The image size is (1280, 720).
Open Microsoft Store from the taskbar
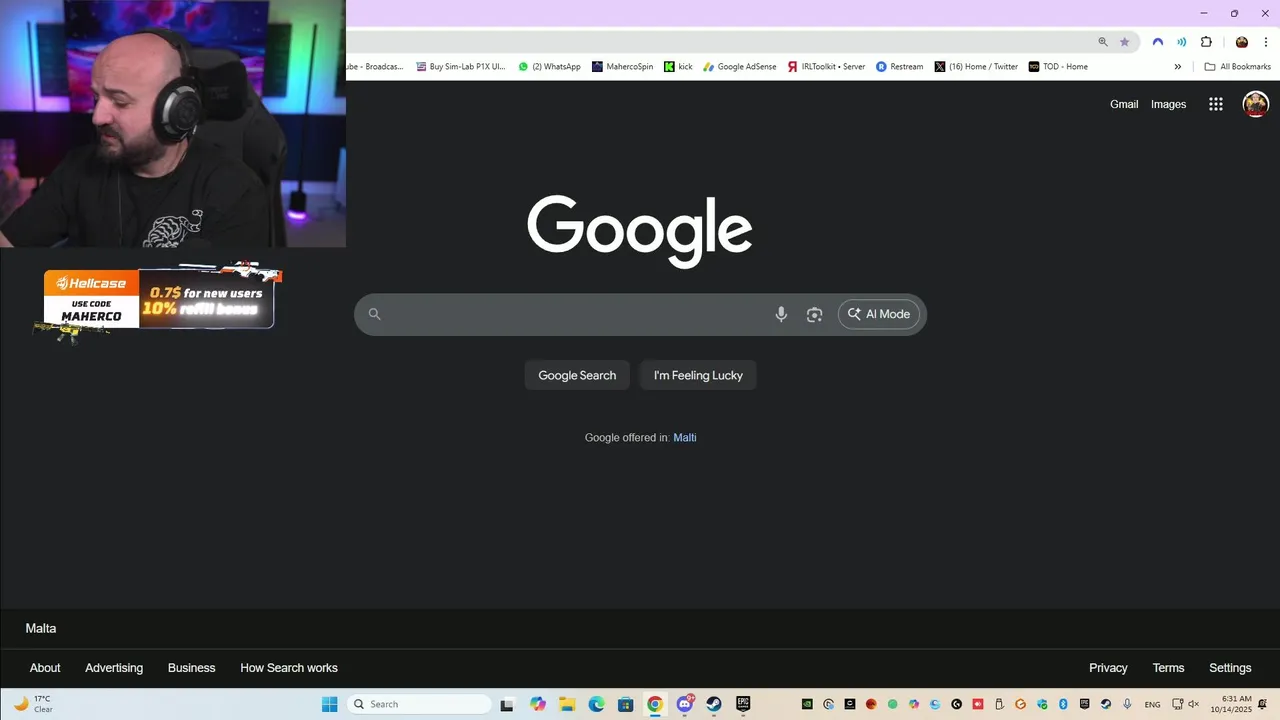[626, 704]
